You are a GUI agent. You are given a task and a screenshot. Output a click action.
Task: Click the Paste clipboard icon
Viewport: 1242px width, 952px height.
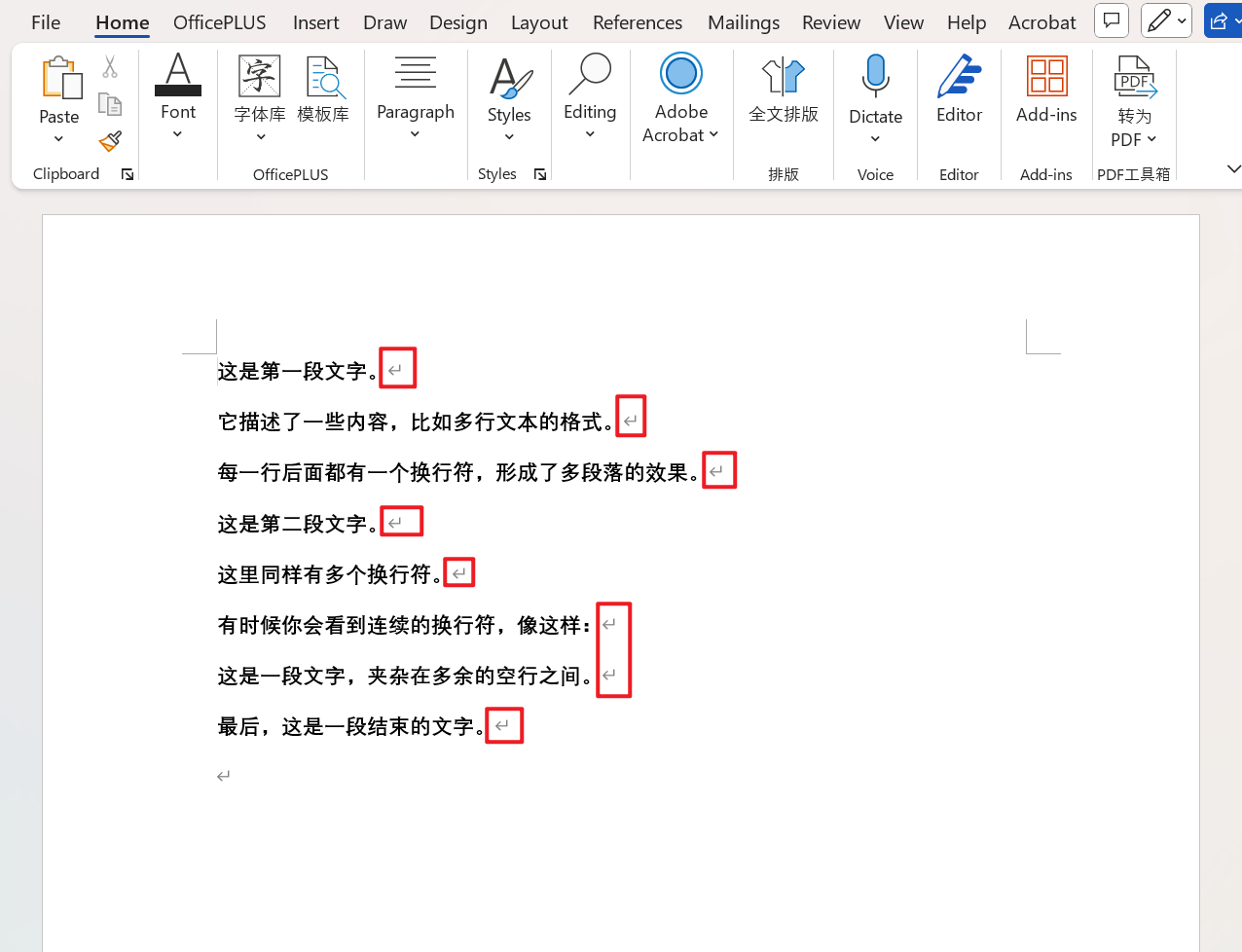tap(60, 78)
